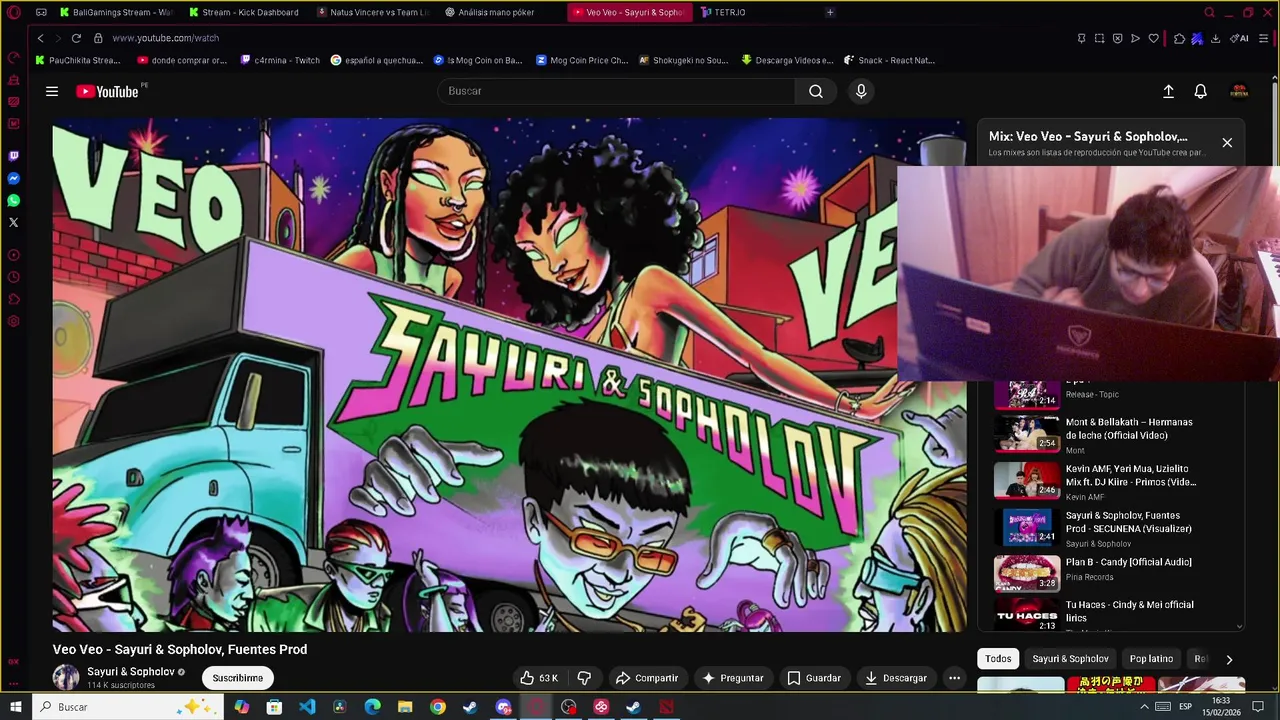Open Visual Studio Code from taskbar
This screenshot has height=720, width=1280.
[307, 707]
